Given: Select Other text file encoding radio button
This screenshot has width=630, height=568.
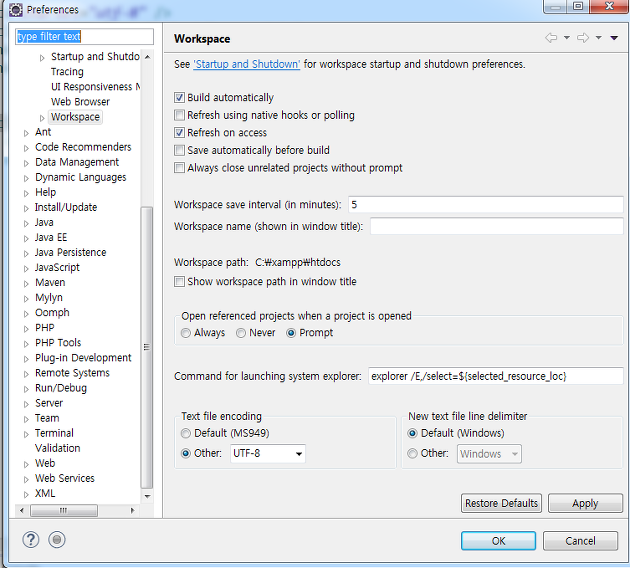Looking at the screenshot, I should click(x=186, y=454).
